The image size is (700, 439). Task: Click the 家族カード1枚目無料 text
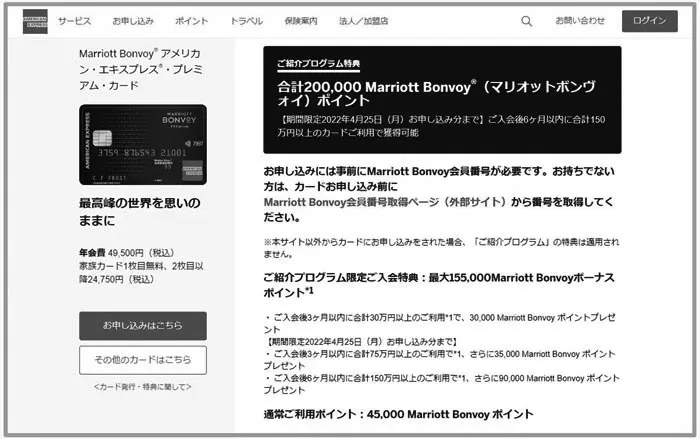click(141, 272)
